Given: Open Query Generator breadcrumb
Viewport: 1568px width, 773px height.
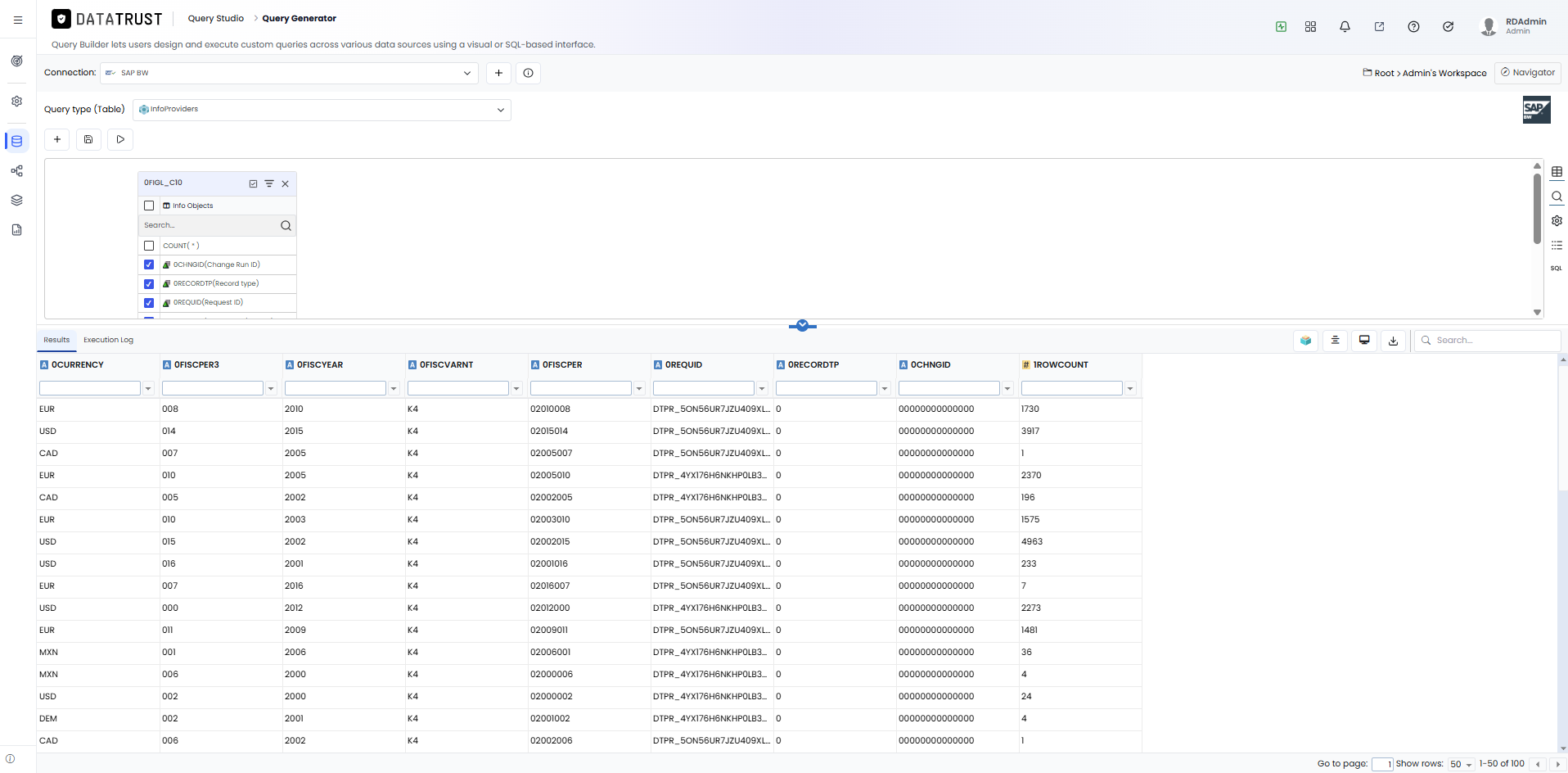Looking at the screenshot, I should (x=300, y=18).
